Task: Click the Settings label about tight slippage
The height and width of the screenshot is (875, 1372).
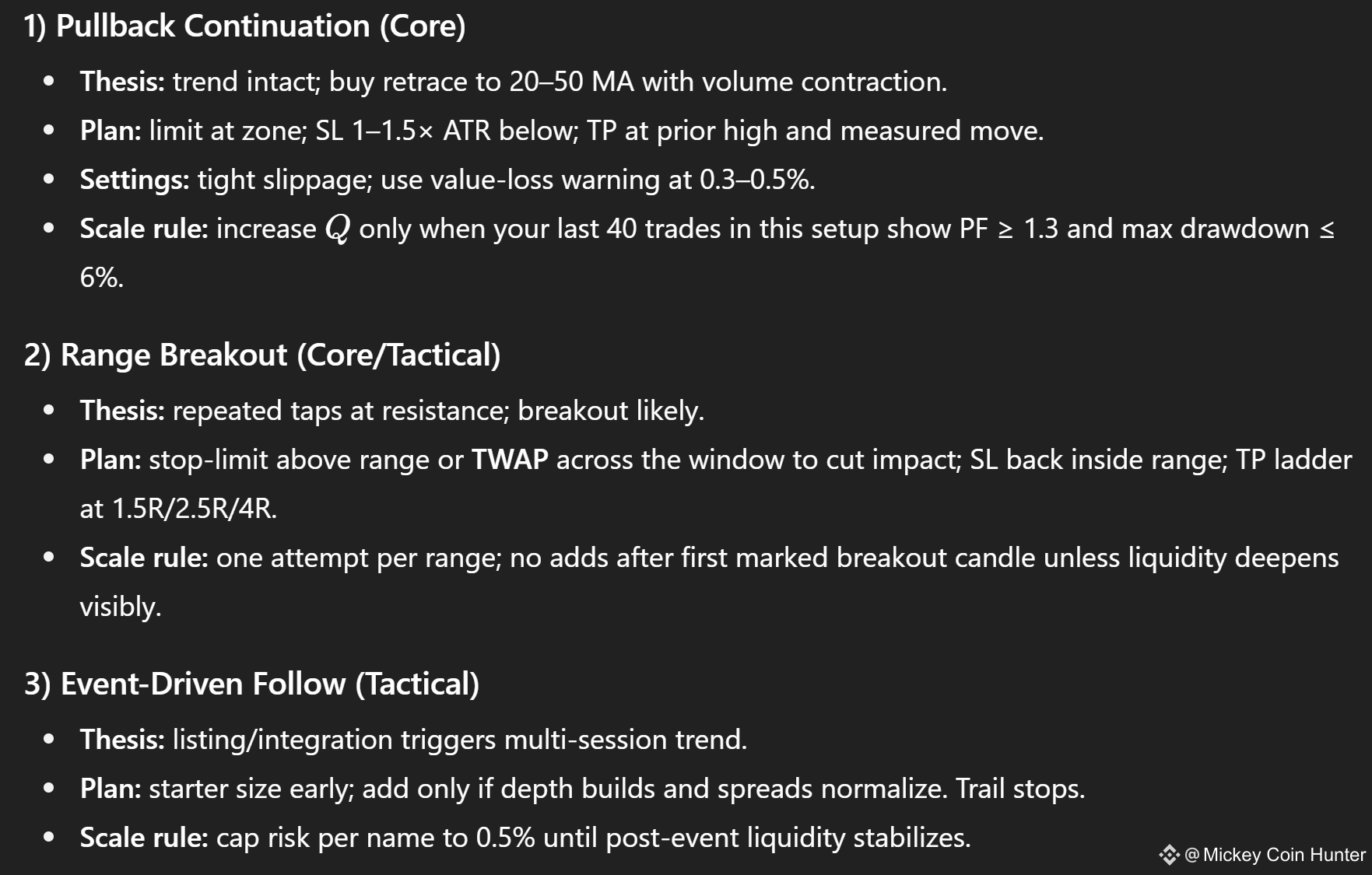Action: [x=135, y=180]
